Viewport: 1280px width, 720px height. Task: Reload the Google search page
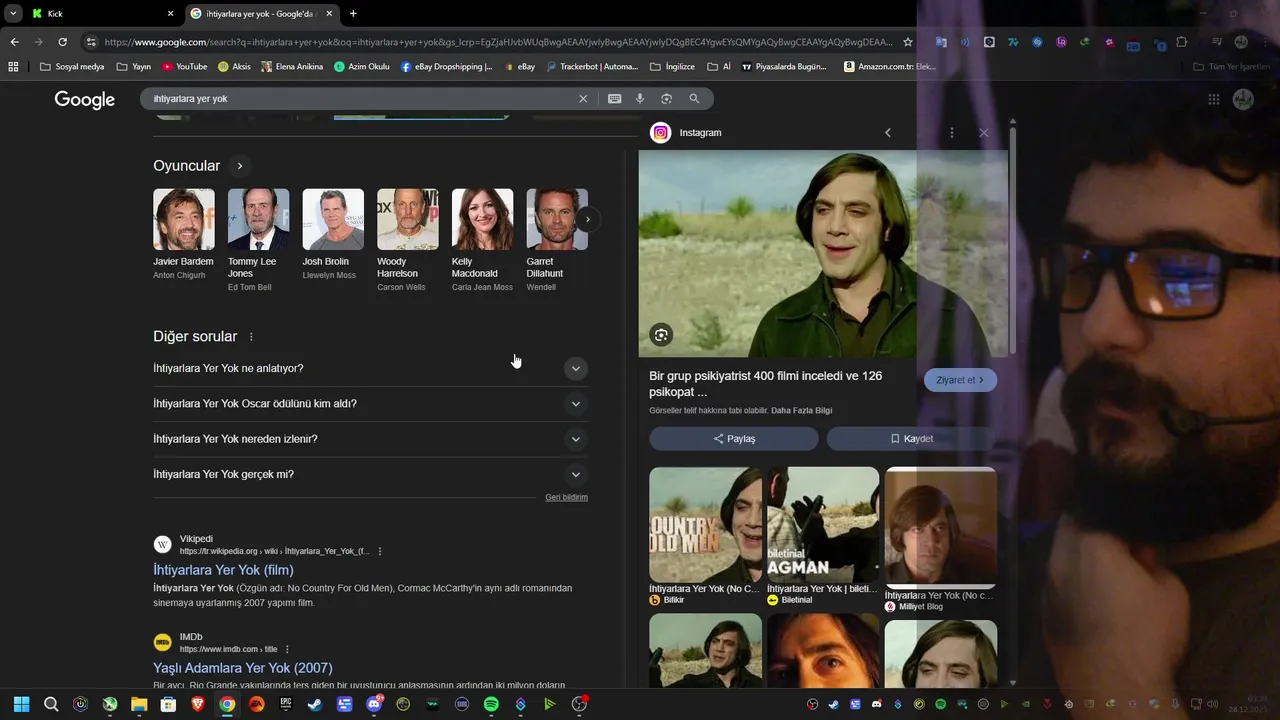pyautogui.click(x=62, y=42)
